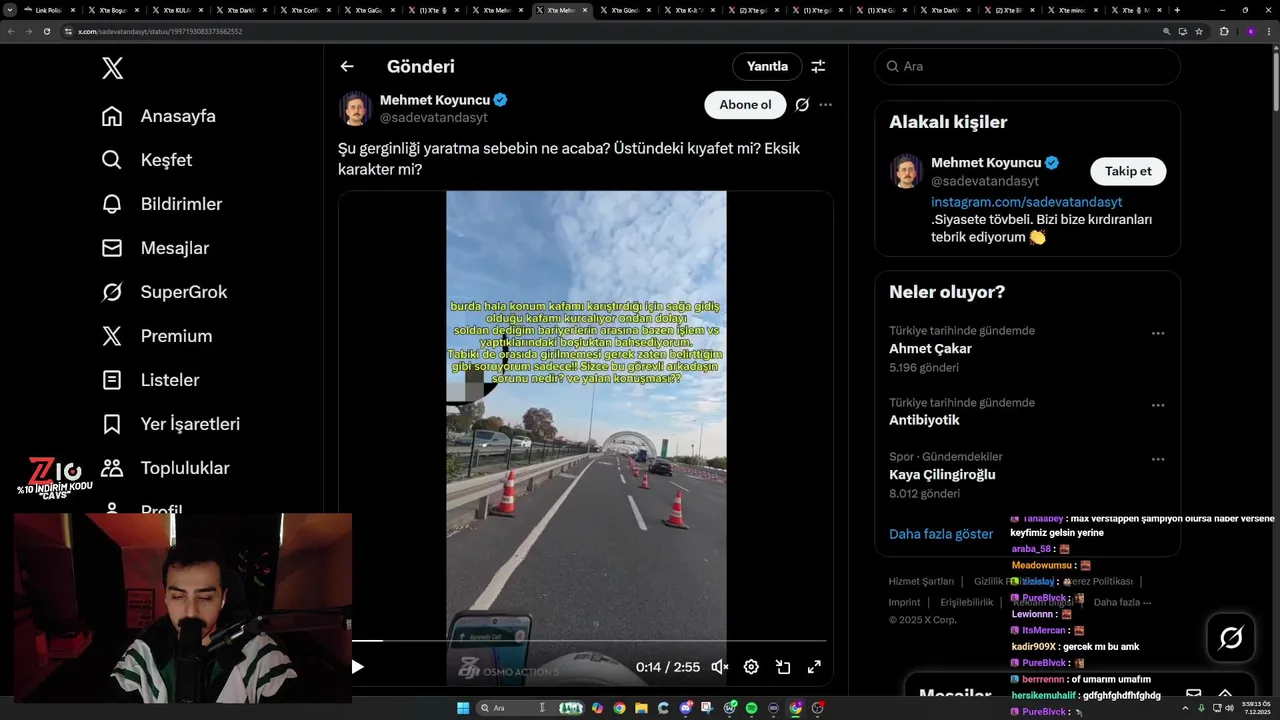The height and width of the screenshot is (720, 1280).
Task: Open video settings gear
Action: coord(751,667)
